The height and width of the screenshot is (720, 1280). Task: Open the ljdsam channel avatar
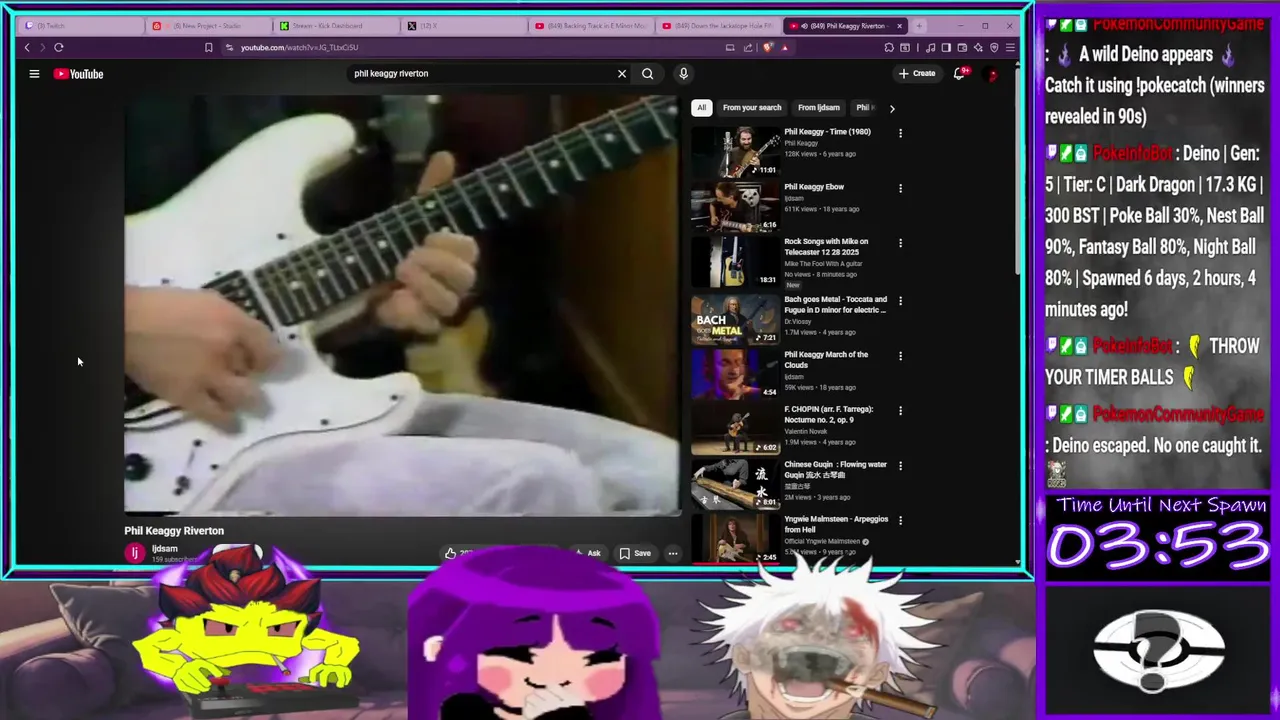pos(135,553)
